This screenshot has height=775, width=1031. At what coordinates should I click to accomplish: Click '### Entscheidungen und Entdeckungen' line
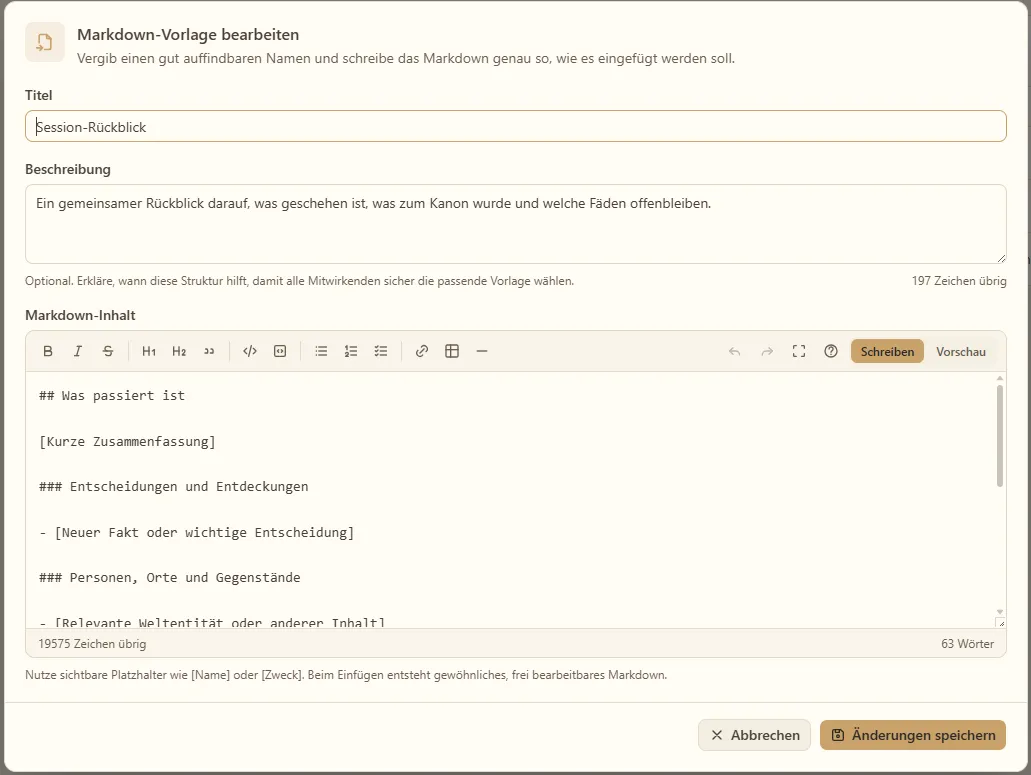174,486
